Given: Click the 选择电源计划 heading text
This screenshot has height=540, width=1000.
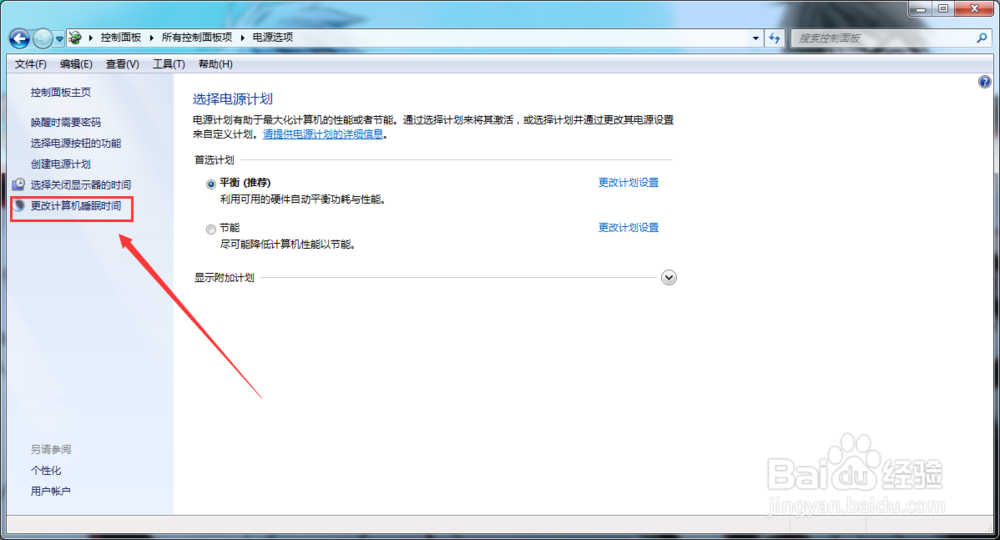Looking at the screenshot, I should pyautogui.click(x=233, y=99).
